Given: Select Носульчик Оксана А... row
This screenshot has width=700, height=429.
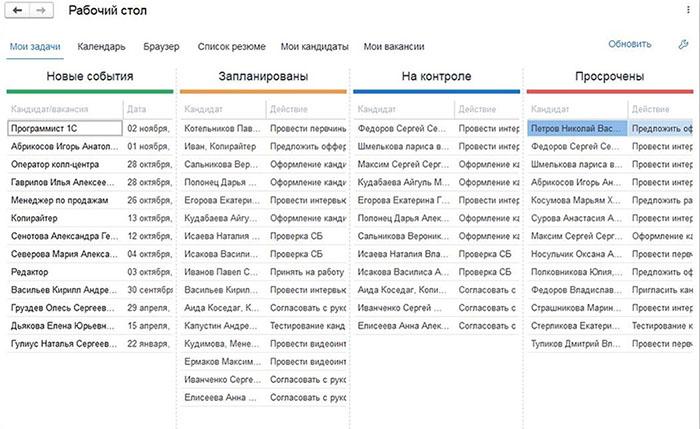Looking at the screenshot, I should [610, 254].
